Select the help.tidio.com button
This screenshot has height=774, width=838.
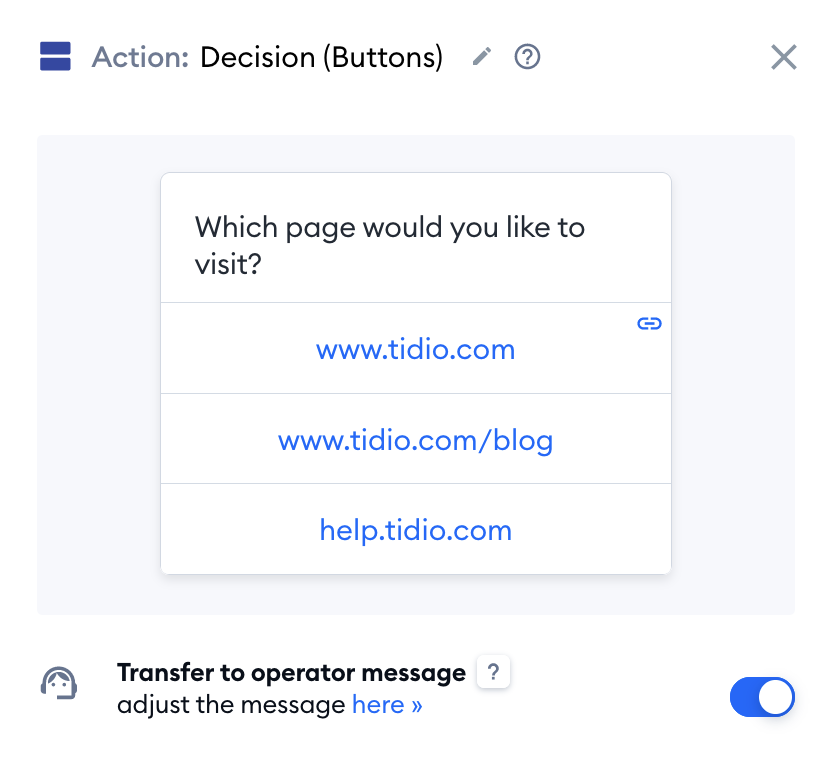(x=416, y=529)
